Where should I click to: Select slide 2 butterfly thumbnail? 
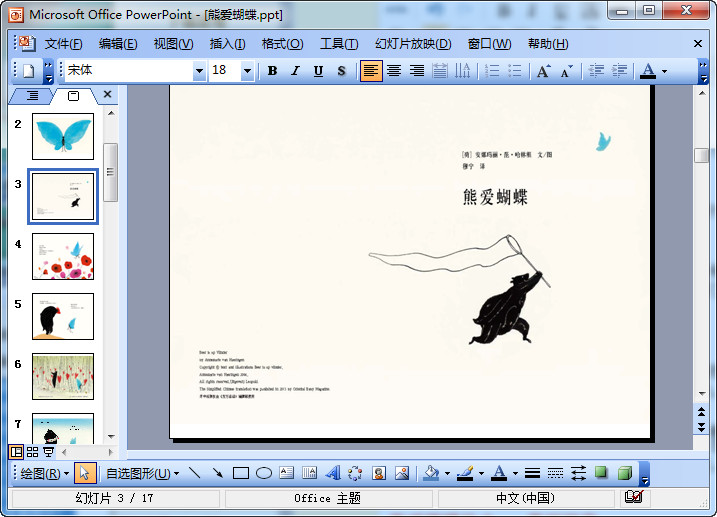pos(63,136)
